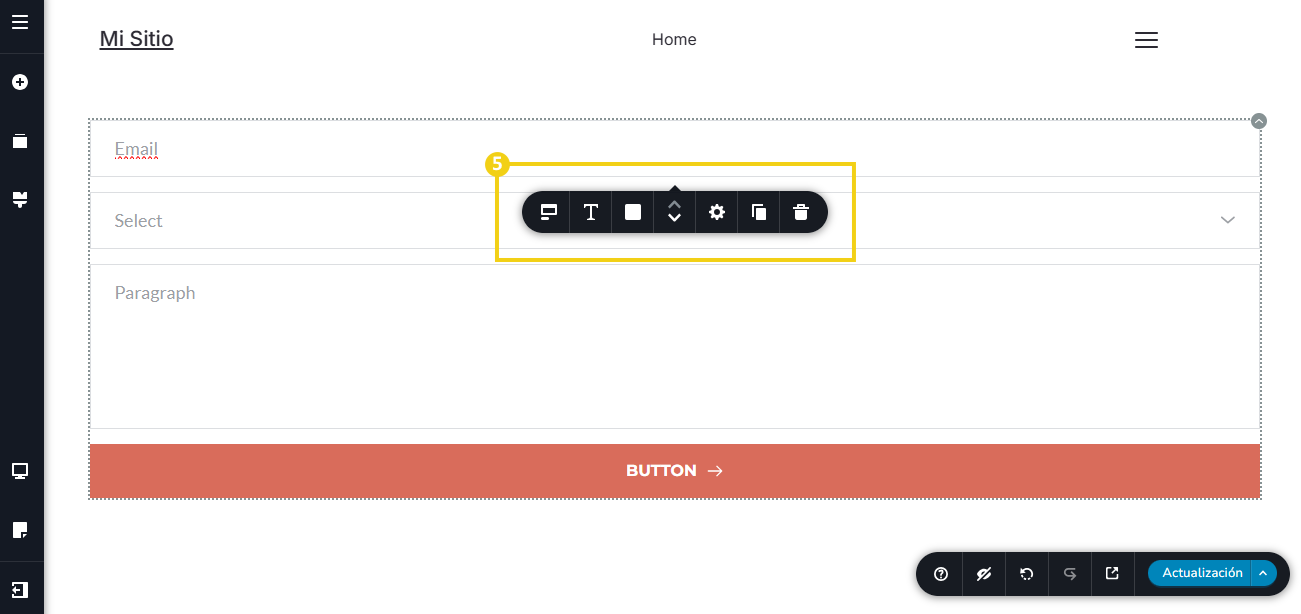Click the trash icon to delete the block
1301x614 pixels.
click(x=800, y=212)
